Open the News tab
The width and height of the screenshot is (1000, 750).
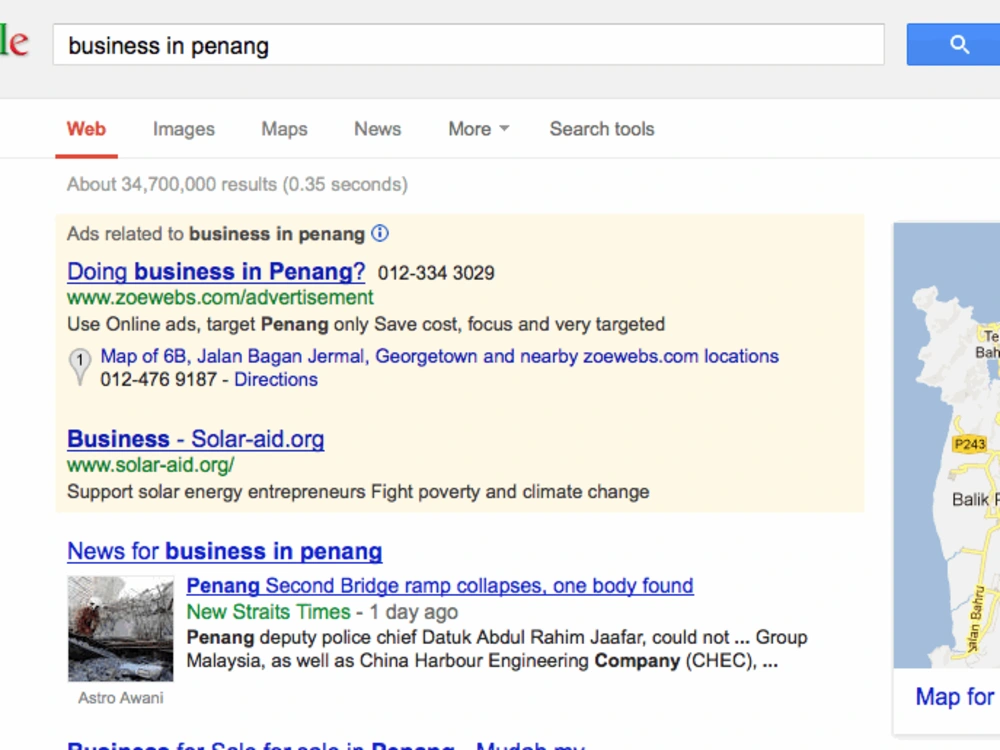pyautogui.click(x=378, y=129)
